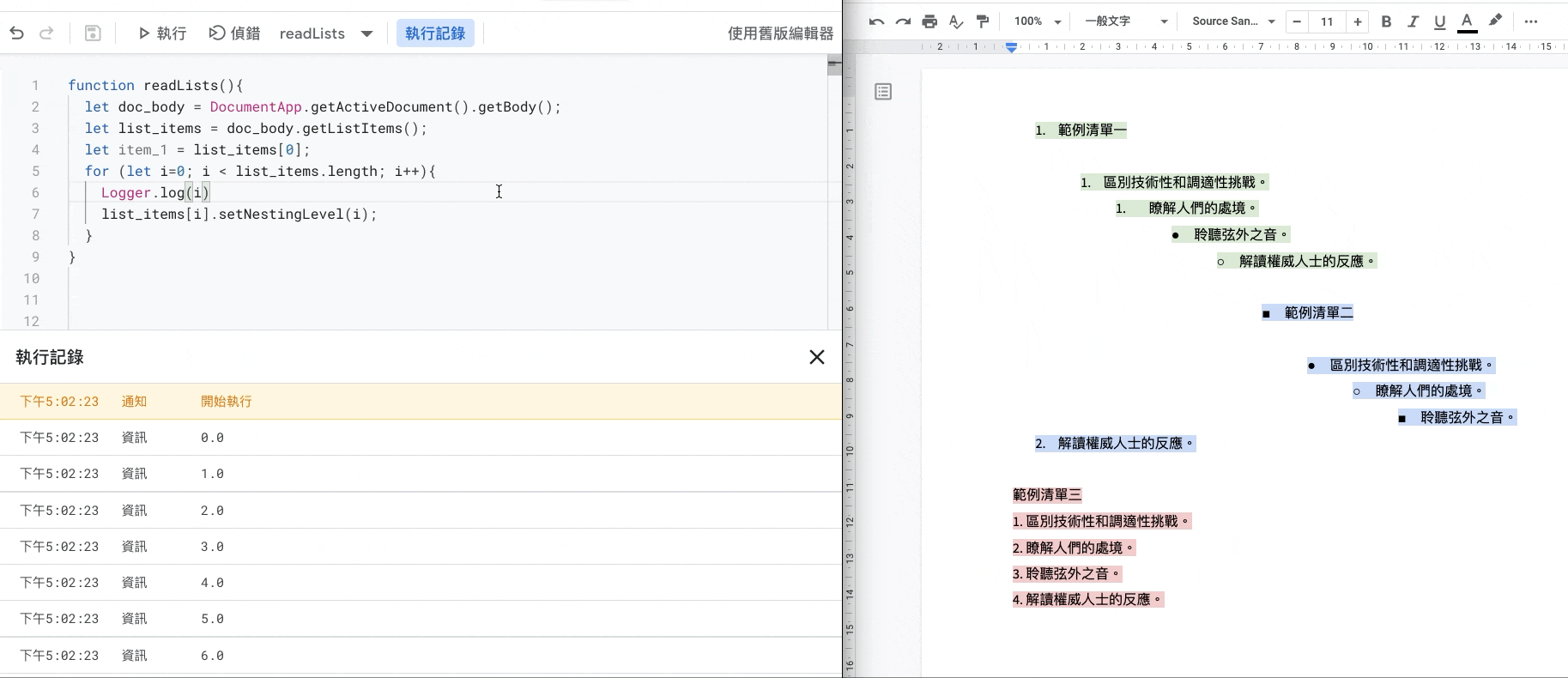
Task: Show the document outline icon
Action: tap(883, 92)
